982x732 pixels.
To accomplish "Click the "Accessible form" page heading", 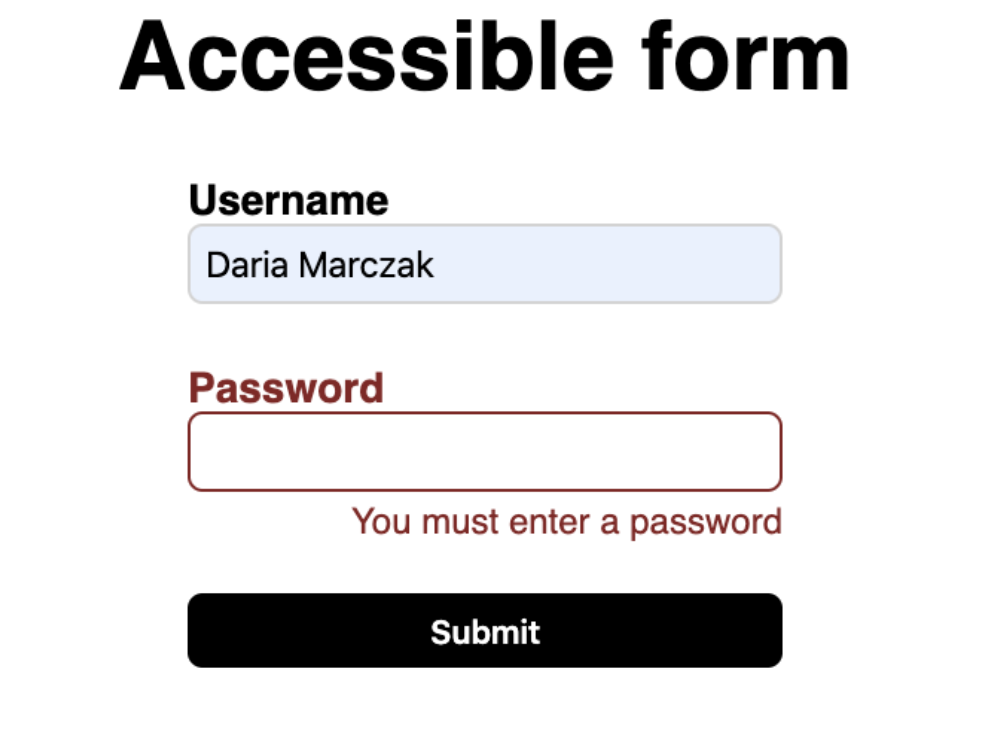I will pyautogui.click(x=484, y=58).
